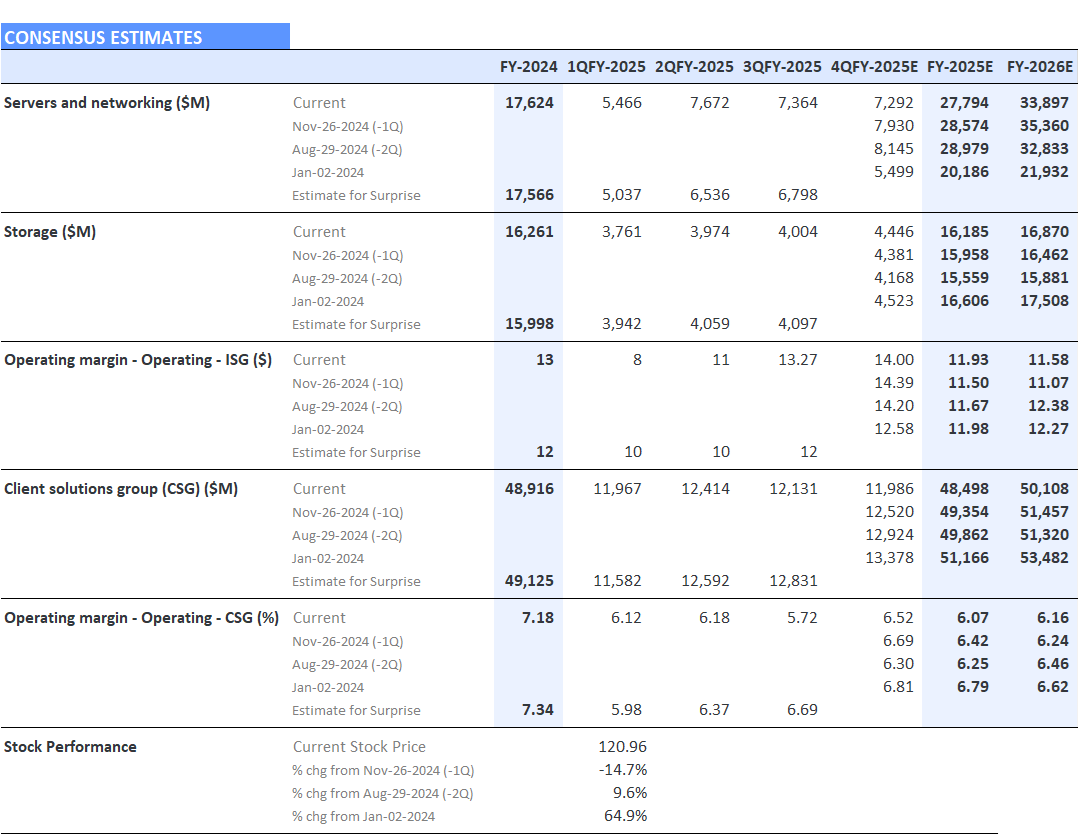Select CSG FY-2026E current value 50,108
This screenshot has height=834, width=1080.
[x=1044, y=489]
